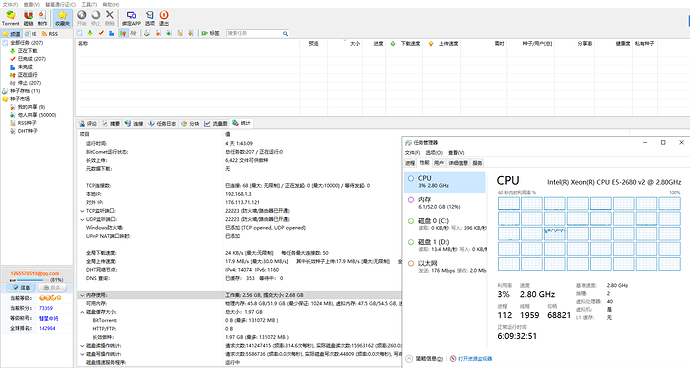The width and height of the screenshot is (690, 368).
Task: Click the red exit (退出) power icon
Action: pyautogui.click(x=164, y=18)
